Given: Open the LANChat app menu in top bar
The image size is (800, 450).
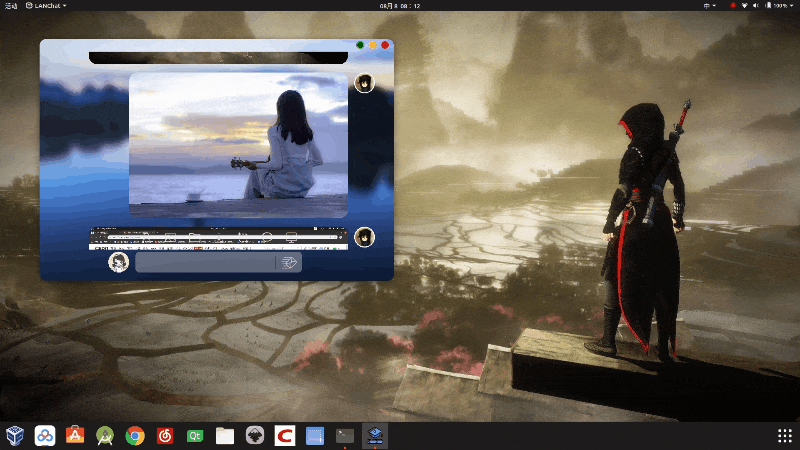Looking at the screenshot, I should pos(46,6).
